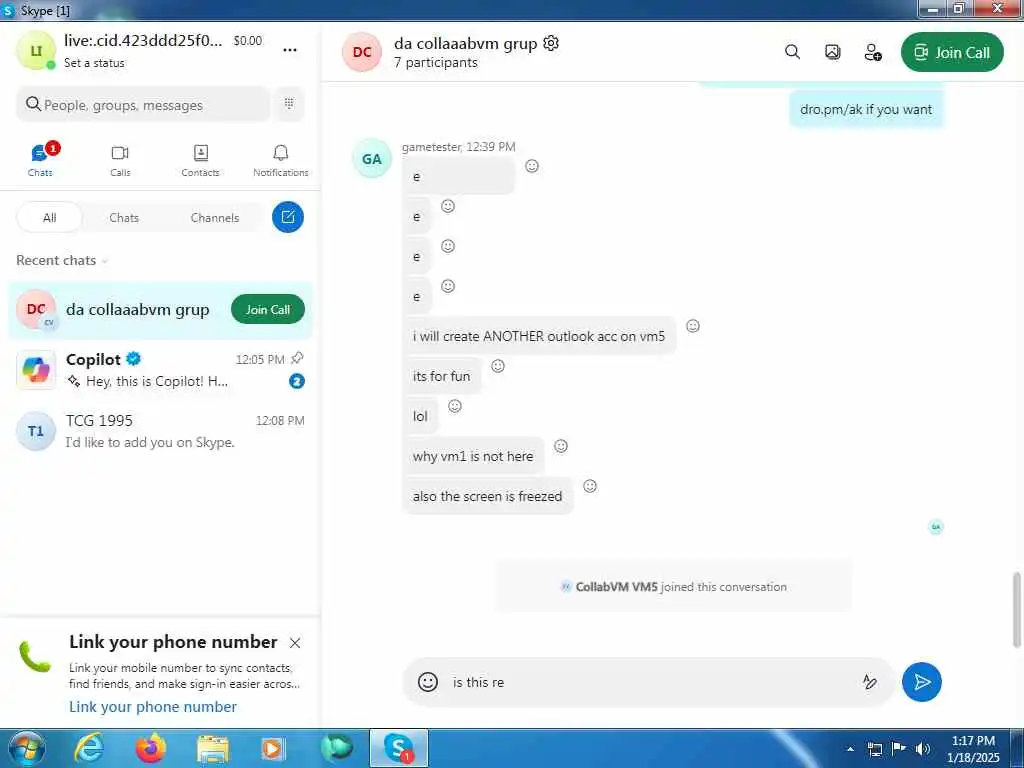The image size is (1024, 768).
Task: Open the TCG 1995 conversation
Action: click(x=160, y=431)
